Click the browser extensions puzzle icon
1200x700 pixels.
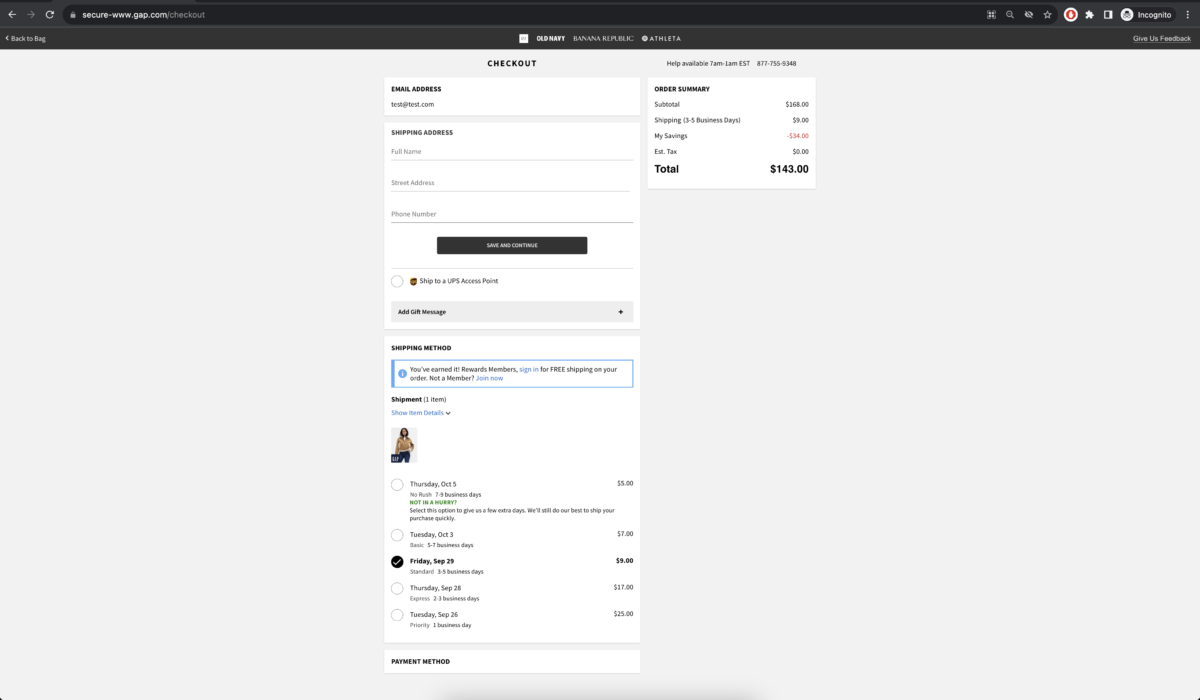[1089, 15]
